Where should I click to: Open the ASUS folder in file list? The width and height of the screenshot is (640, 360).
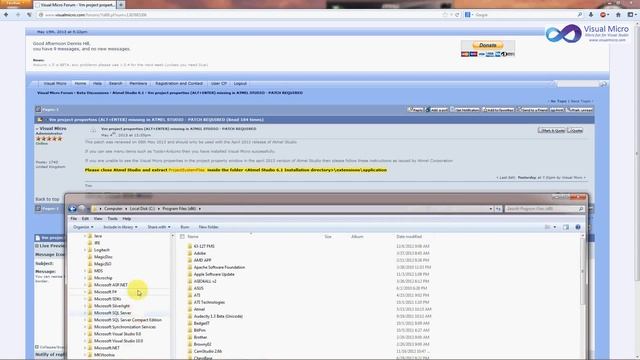point(198,288)
